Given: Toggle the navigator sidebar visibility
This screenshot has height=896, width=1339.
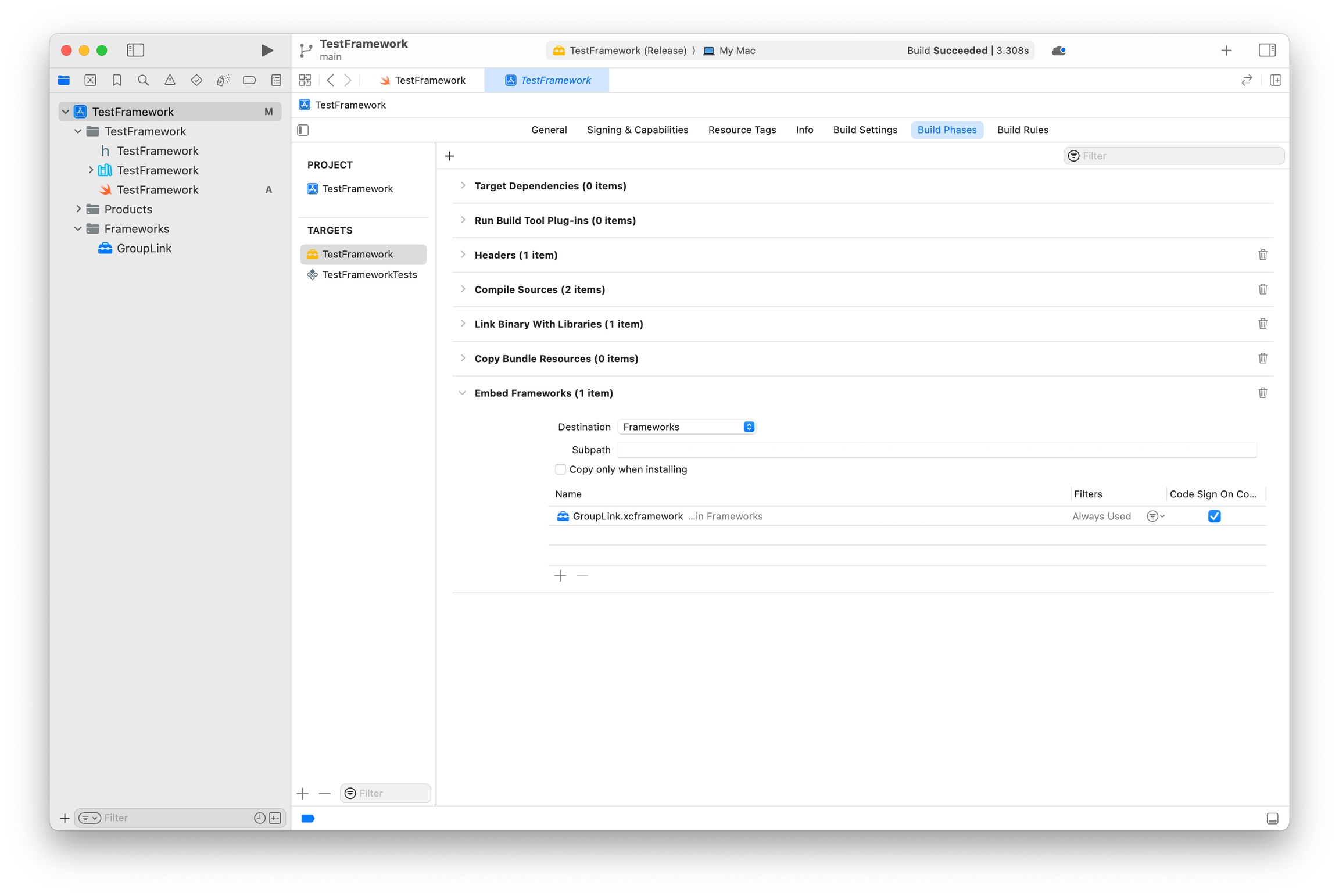Looking at the screenshot, I should click(x=135, y=51).
